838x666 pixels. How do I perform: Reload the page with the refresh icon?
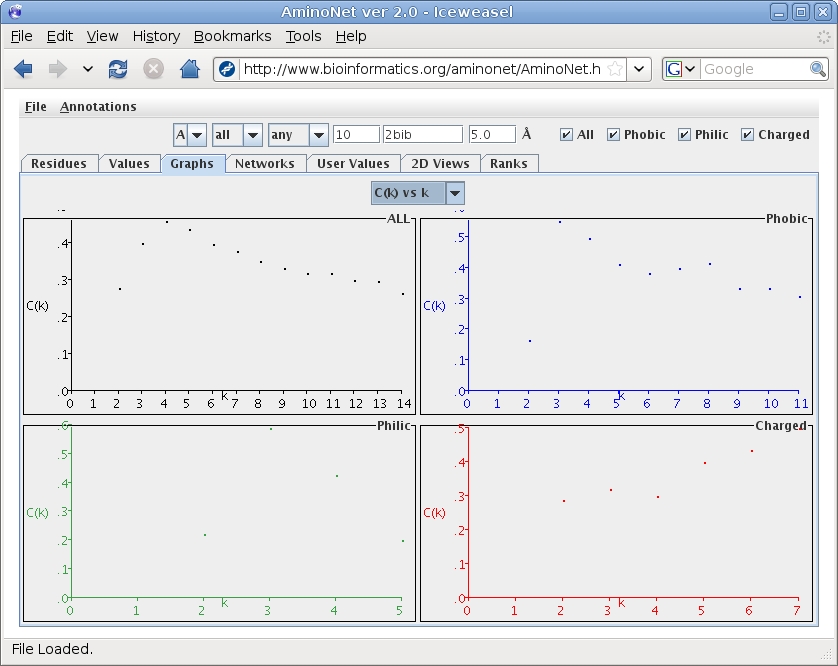[x=118, y=69]
